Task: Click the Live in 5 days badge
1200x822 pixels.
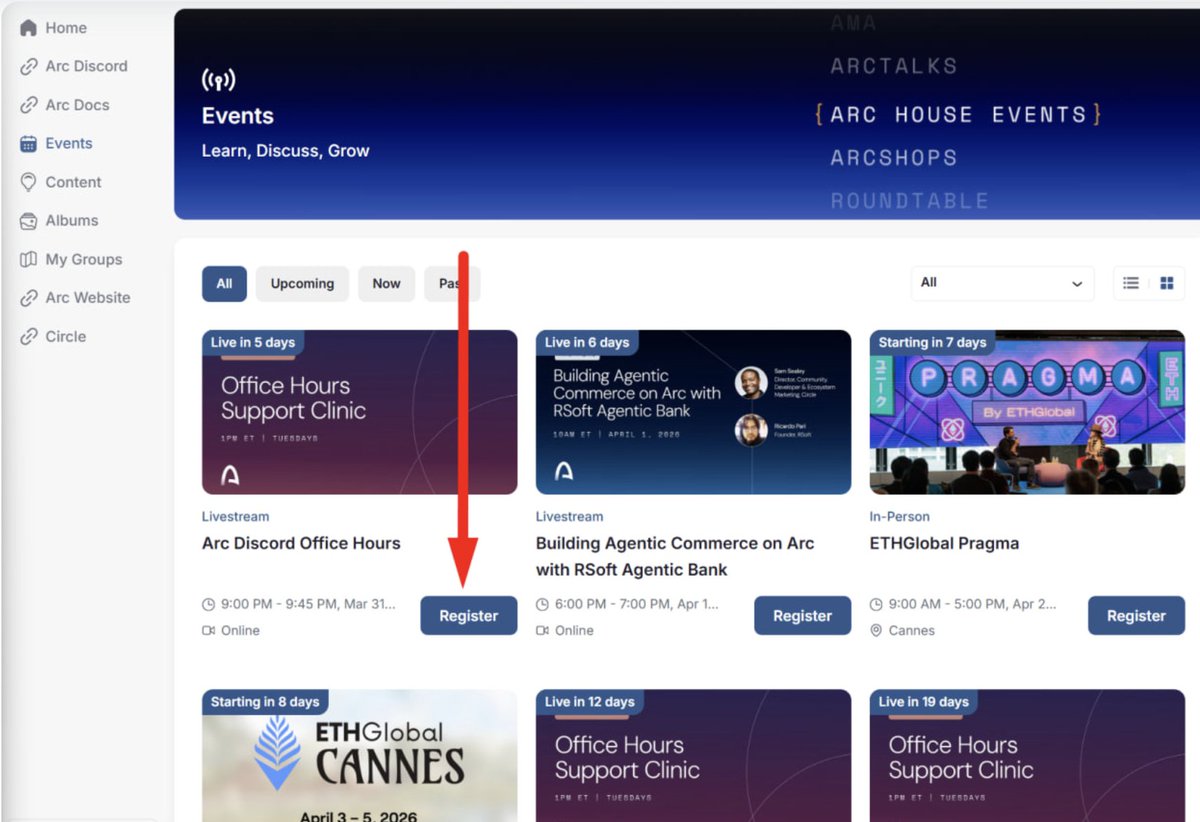Action: [x=253, y=342]
